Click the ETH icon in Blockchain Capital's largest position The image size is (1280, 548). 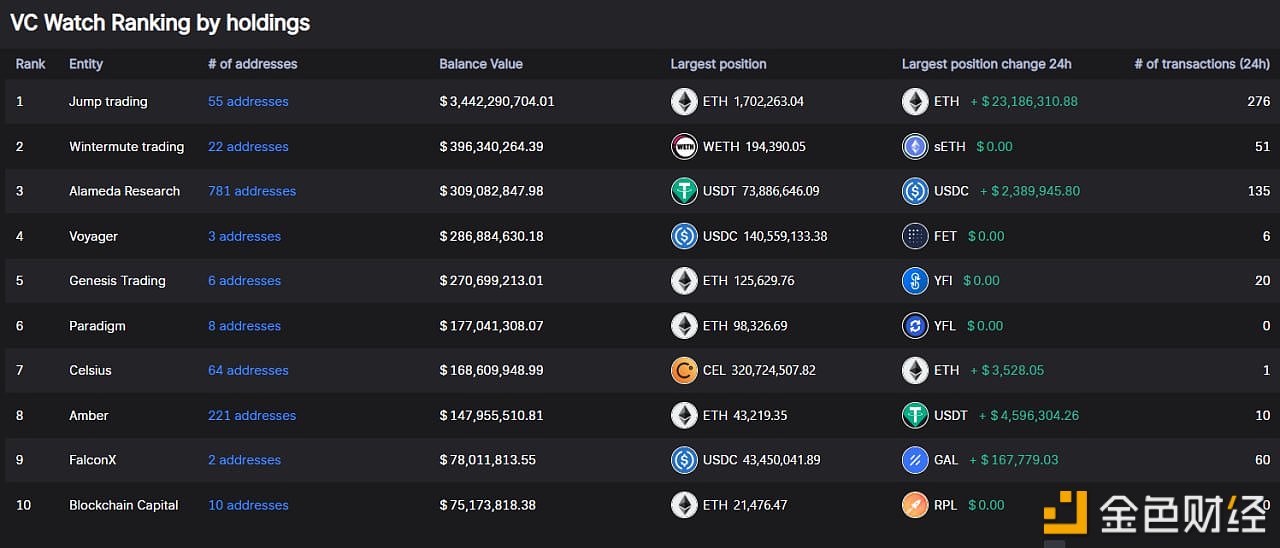coord(684,505)
